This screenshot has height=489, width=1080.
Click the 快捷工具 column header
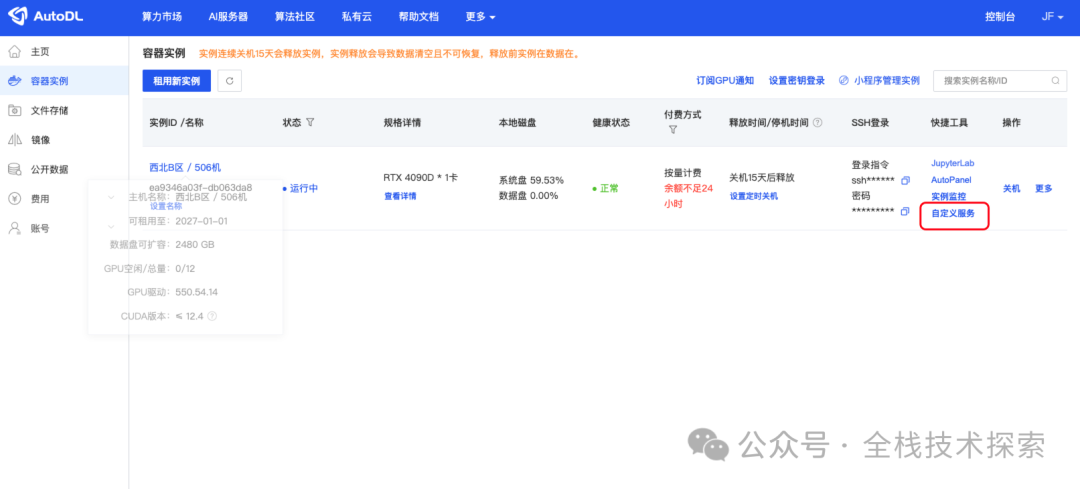tap(949, 123)
